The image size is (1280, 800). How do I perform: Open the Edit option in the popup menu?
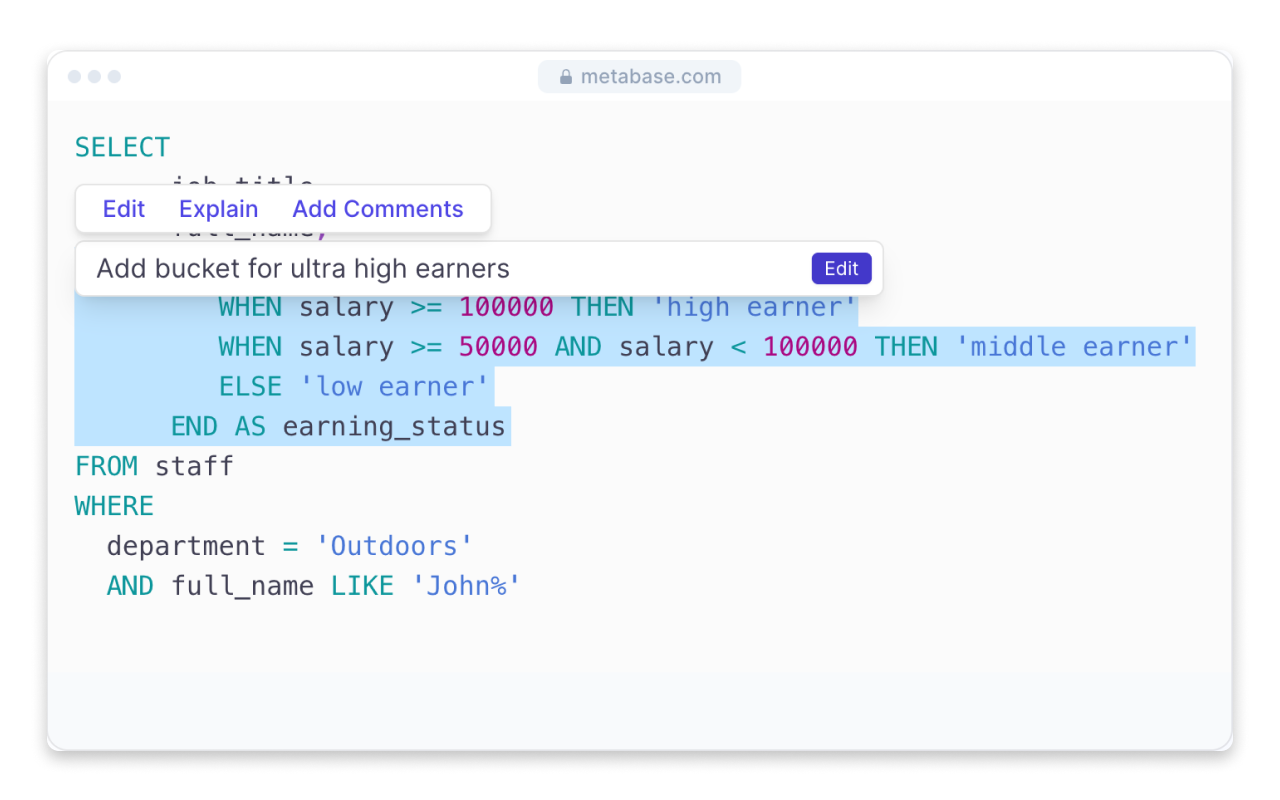click(124, 209)
